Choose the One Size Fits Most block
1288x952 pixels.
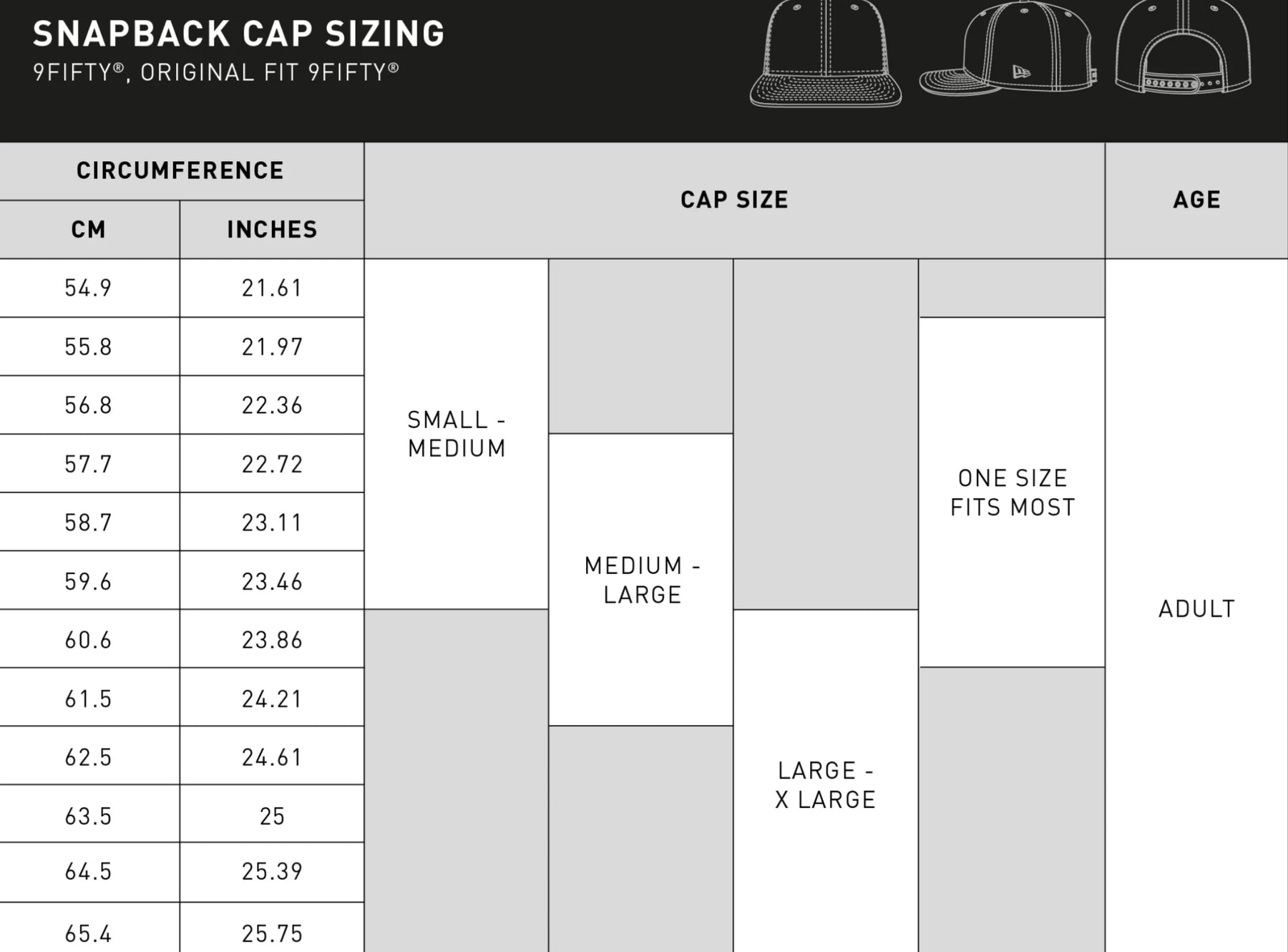click(x=1012, y=492)
